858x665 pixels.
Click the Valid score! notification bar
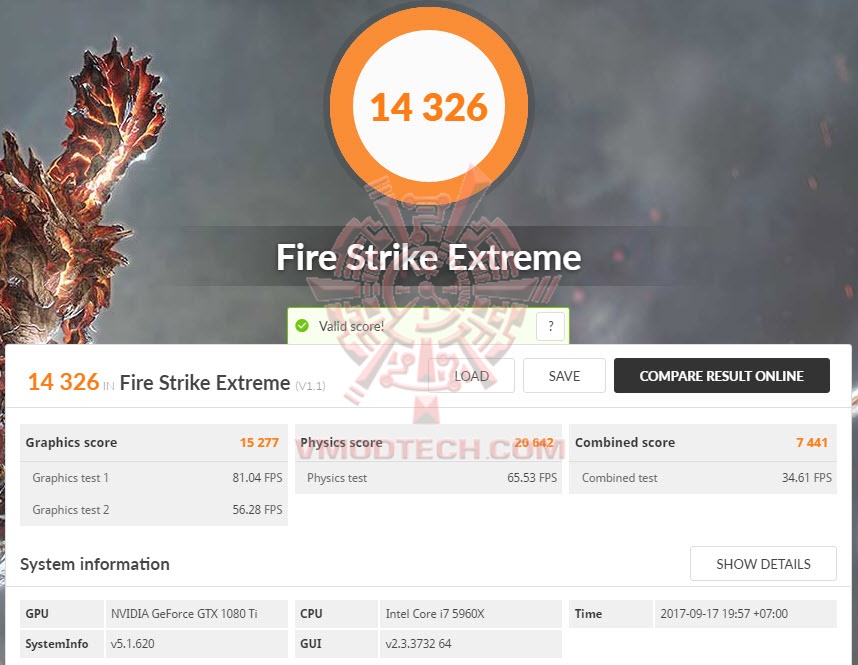coord(428,326)
